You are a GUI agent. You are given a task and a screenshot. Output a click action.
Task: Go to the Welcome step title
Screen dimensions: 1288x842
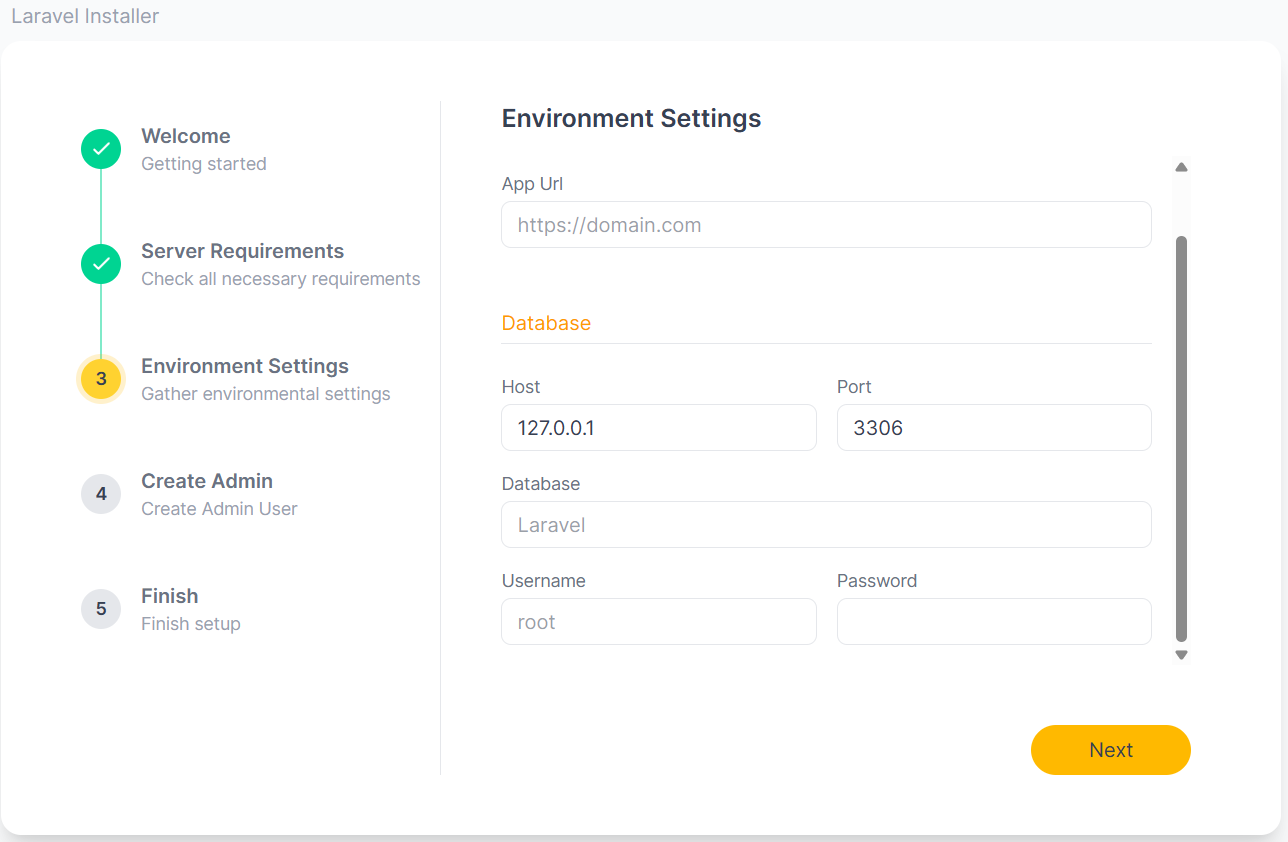(186, 136)
